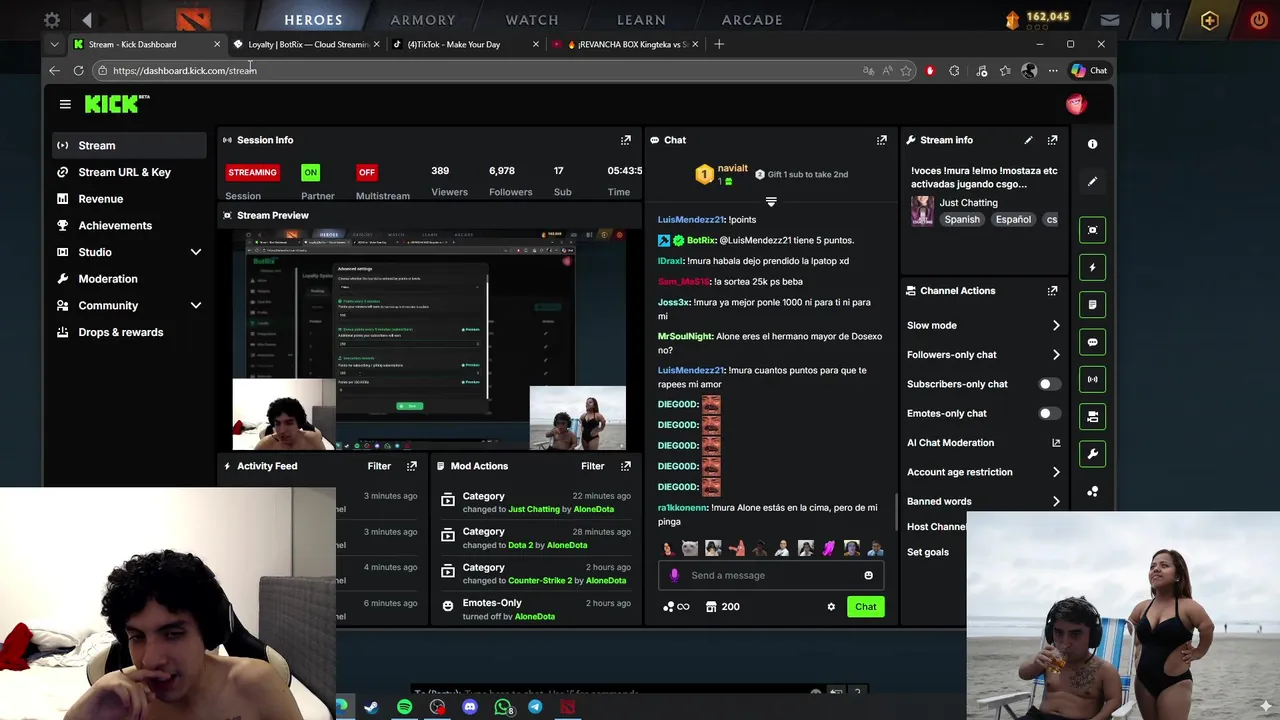Screen dimensions: 1280x720
Task: Open Moderation in the sidebar
Action: 128,279
